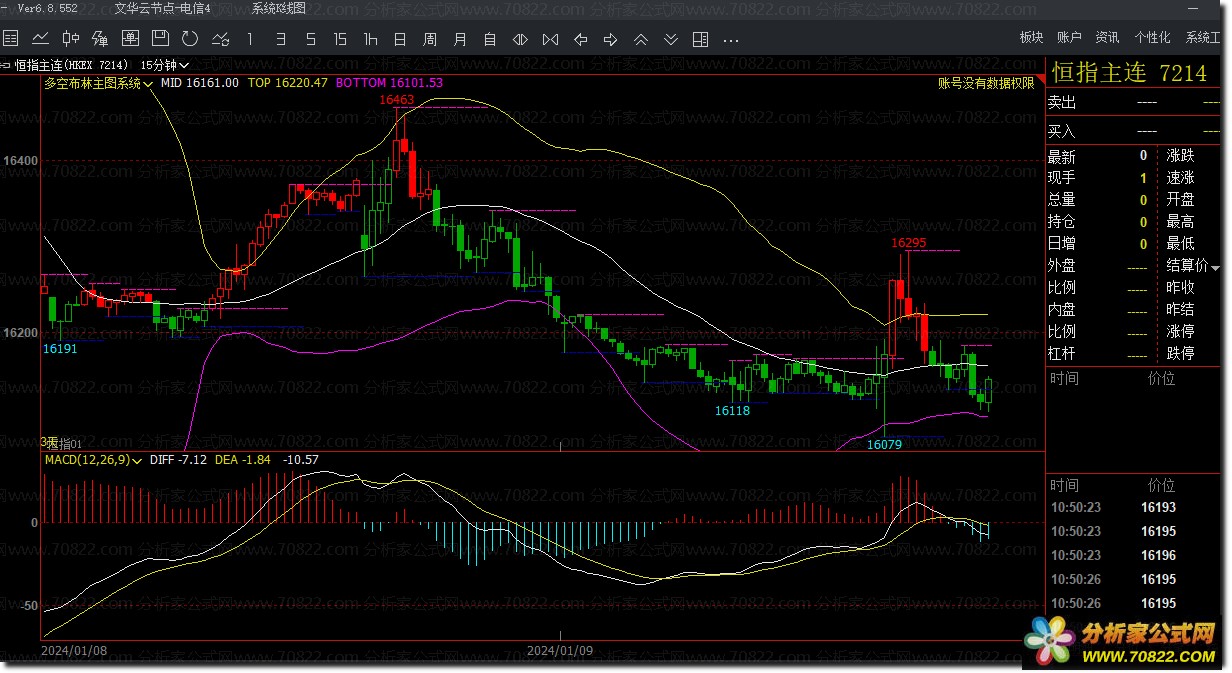Click the 跌停 limit-down label
The image size is (1232, 673).
coord(1181,353)
